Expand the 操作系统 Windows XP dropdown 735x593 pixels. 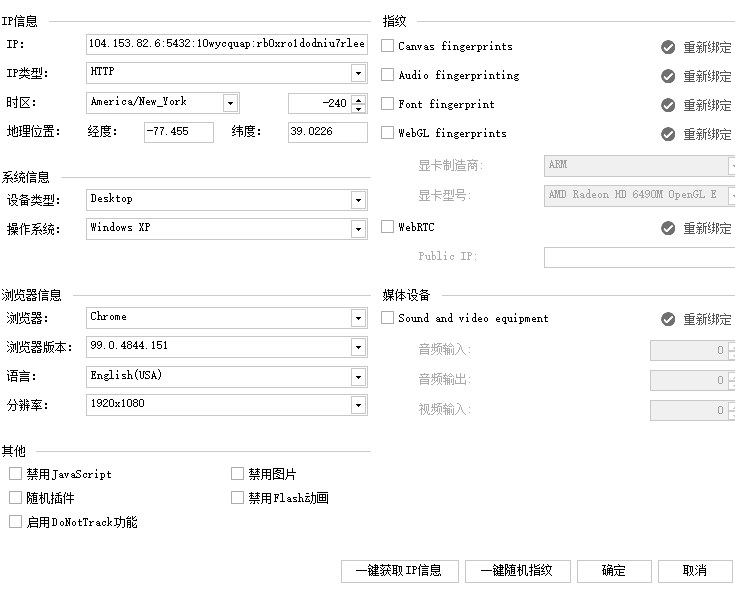(359, 229)
